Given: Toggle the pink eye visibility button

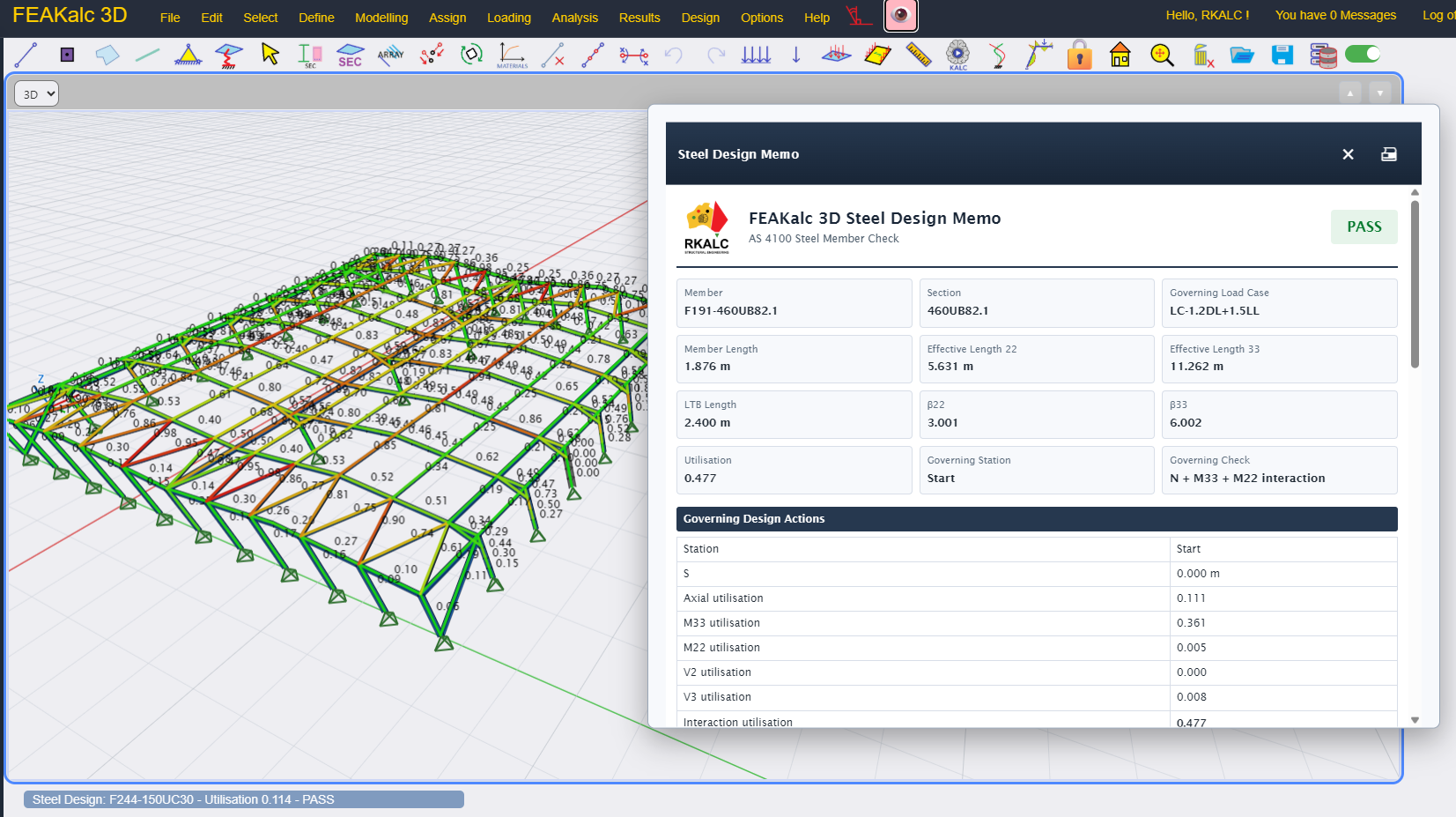Looking at the screenshot, I should pos(900,15).
